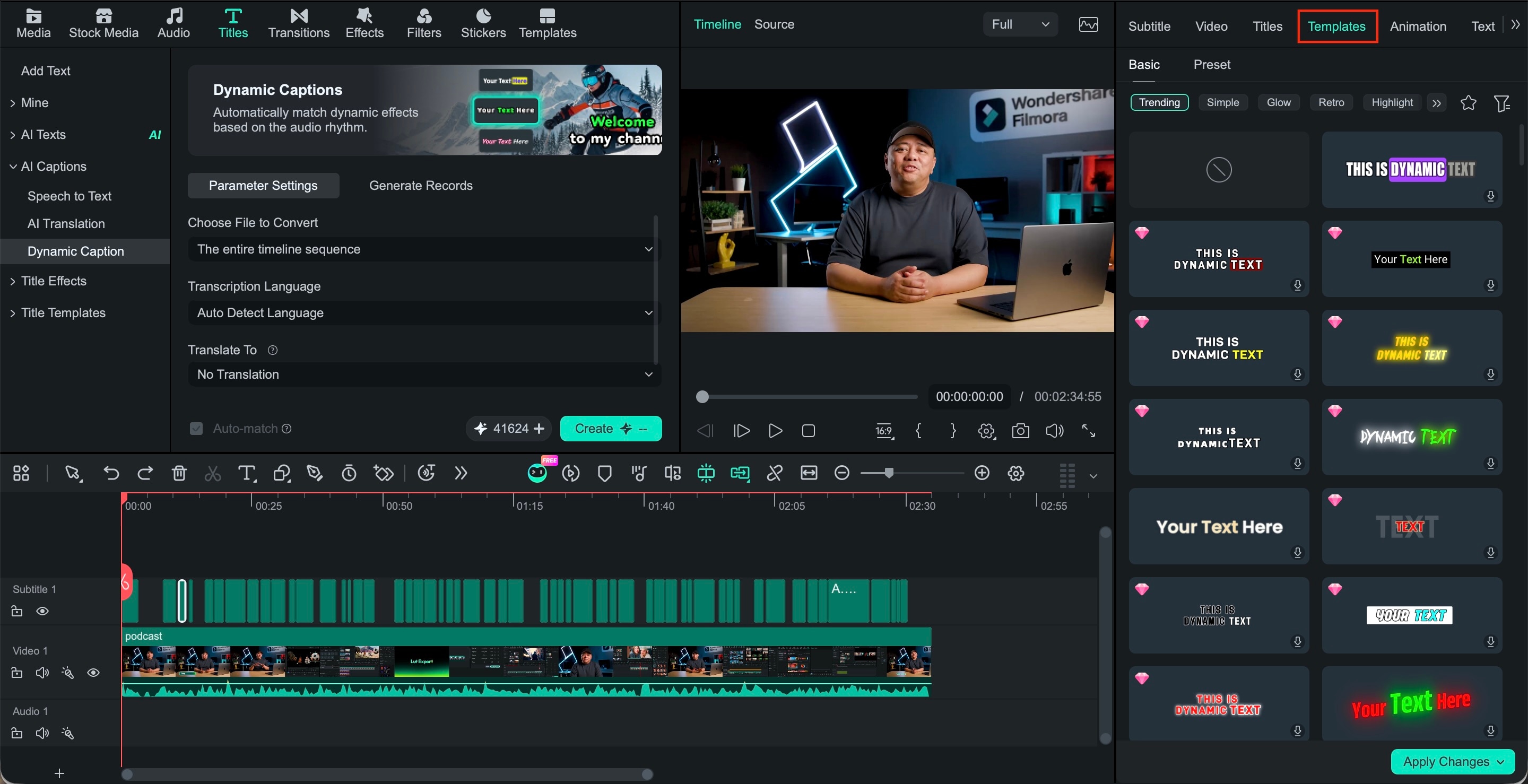Click the timeline zoom slider handle
The width and height of the screenshot is (1528, 784).
(888, 473)
